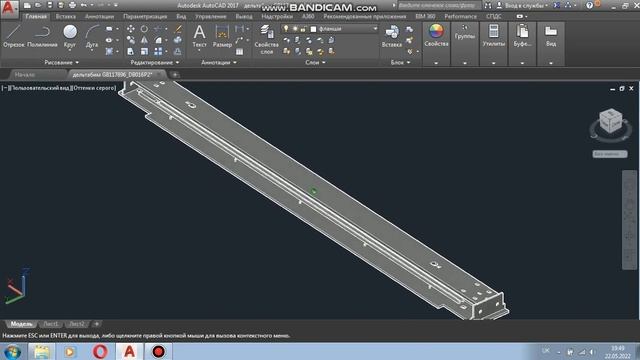Toggle the layer freeze sun icon
The height and width of the screenshot is (360, 640).
pos(295,29)
